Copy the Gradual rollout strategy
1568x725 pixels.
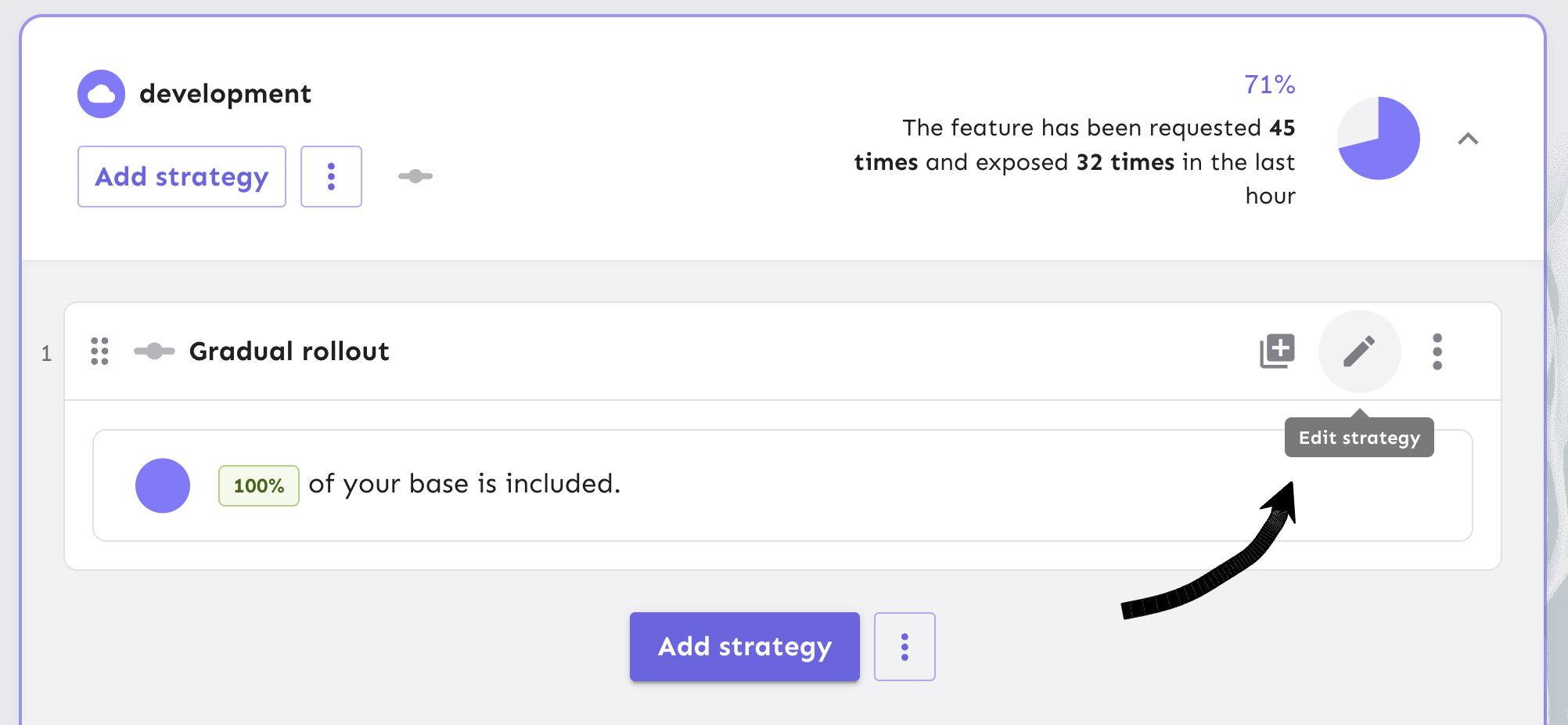point(1277,351)
